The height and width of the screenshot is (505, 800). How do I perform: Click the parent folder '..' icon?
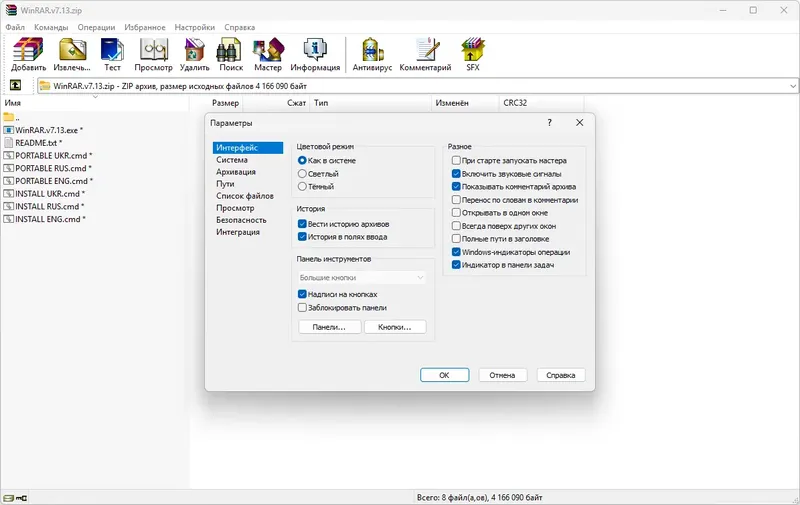tap(9, 117)
